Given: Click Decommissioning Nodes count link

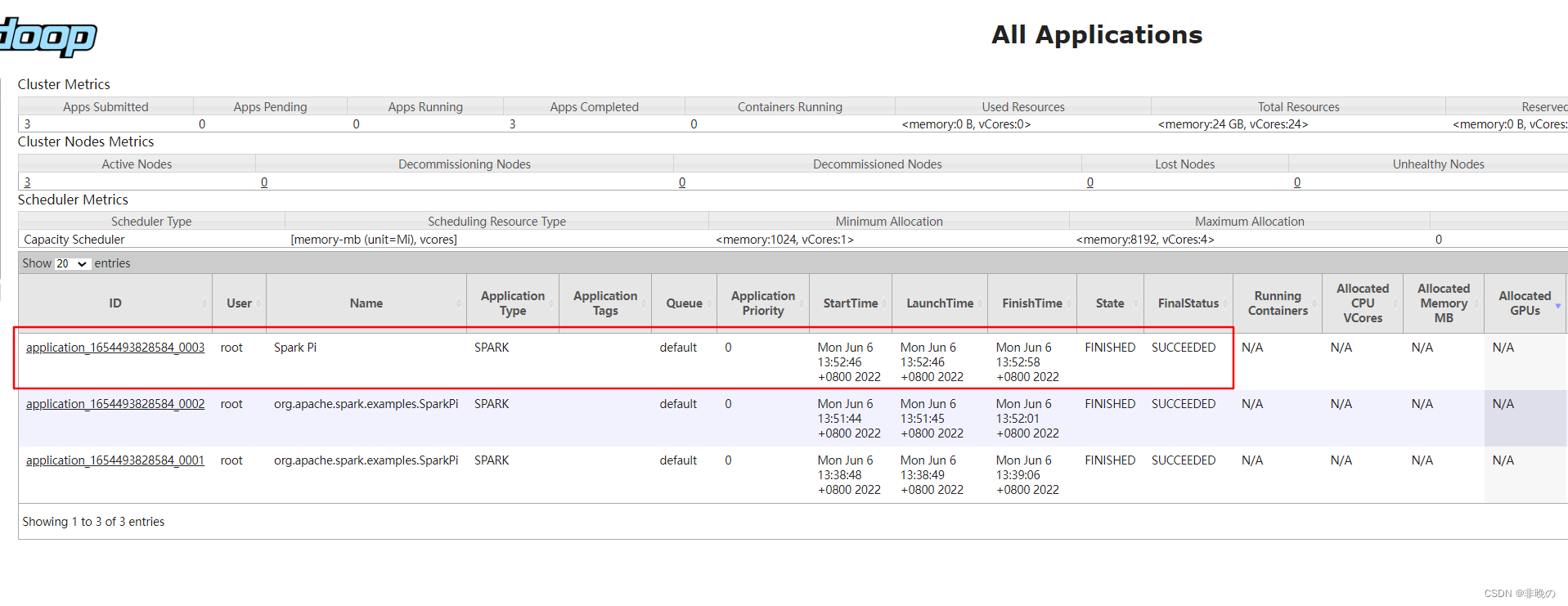Looking at the screenshot, I should 264,182.
